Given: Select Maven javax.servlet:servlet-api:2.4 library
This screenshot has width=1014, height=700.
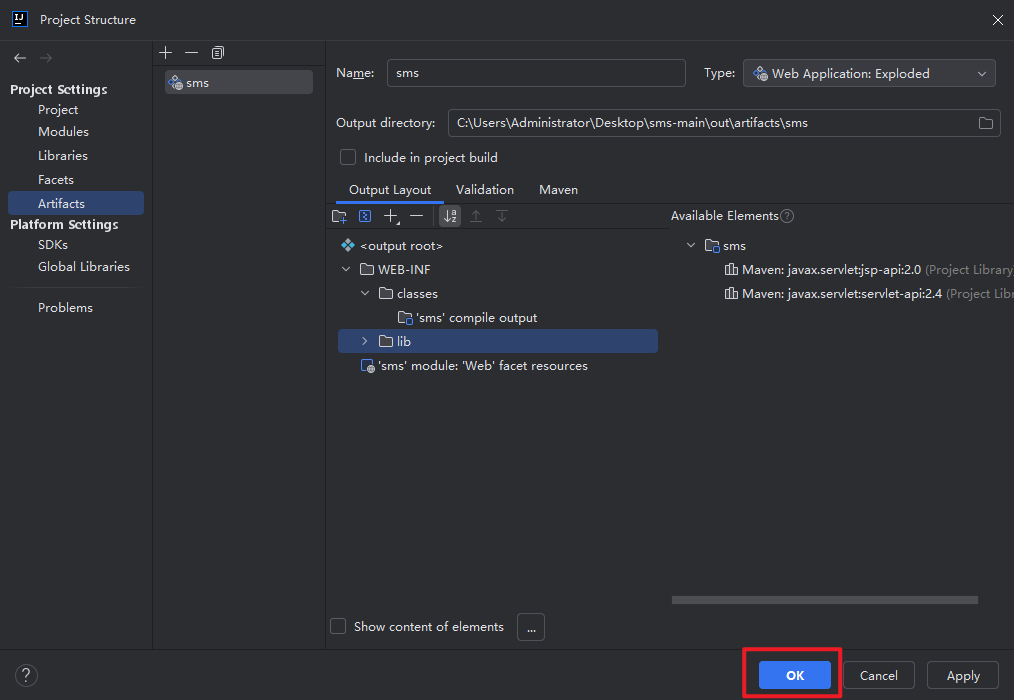Looking at the screenshot, I should [x=868, y=294].
